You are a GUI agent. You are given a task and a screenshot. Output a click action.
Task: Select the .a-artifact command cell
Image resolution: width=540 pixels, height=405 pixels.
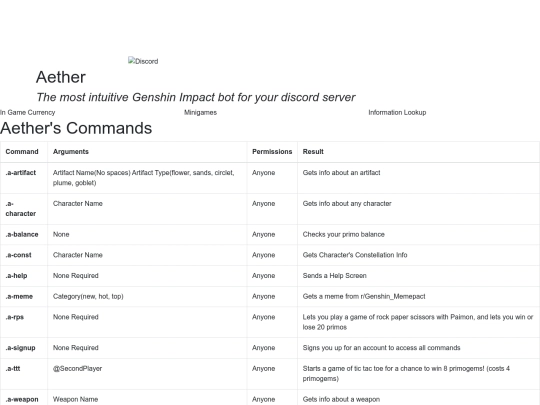24,178
